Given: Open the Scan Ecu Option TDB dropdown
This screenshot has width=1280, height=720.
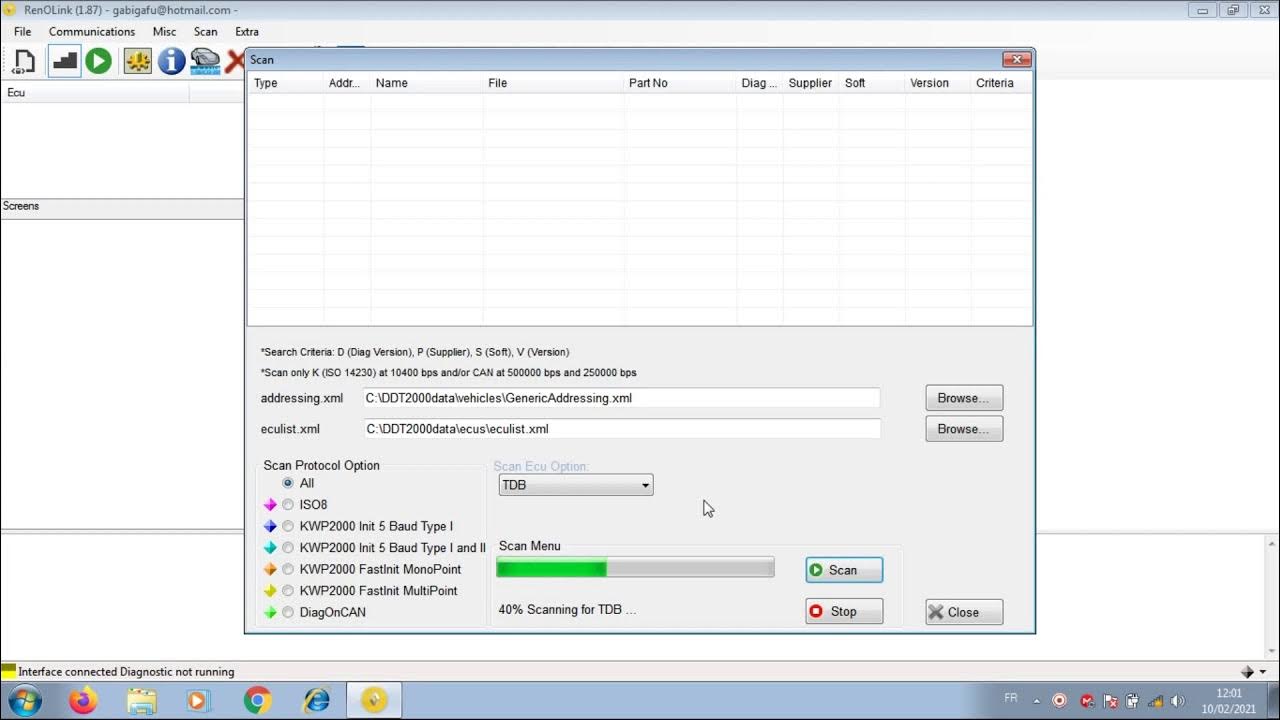Looking at the screenshot, I should (x=576, y=485).
